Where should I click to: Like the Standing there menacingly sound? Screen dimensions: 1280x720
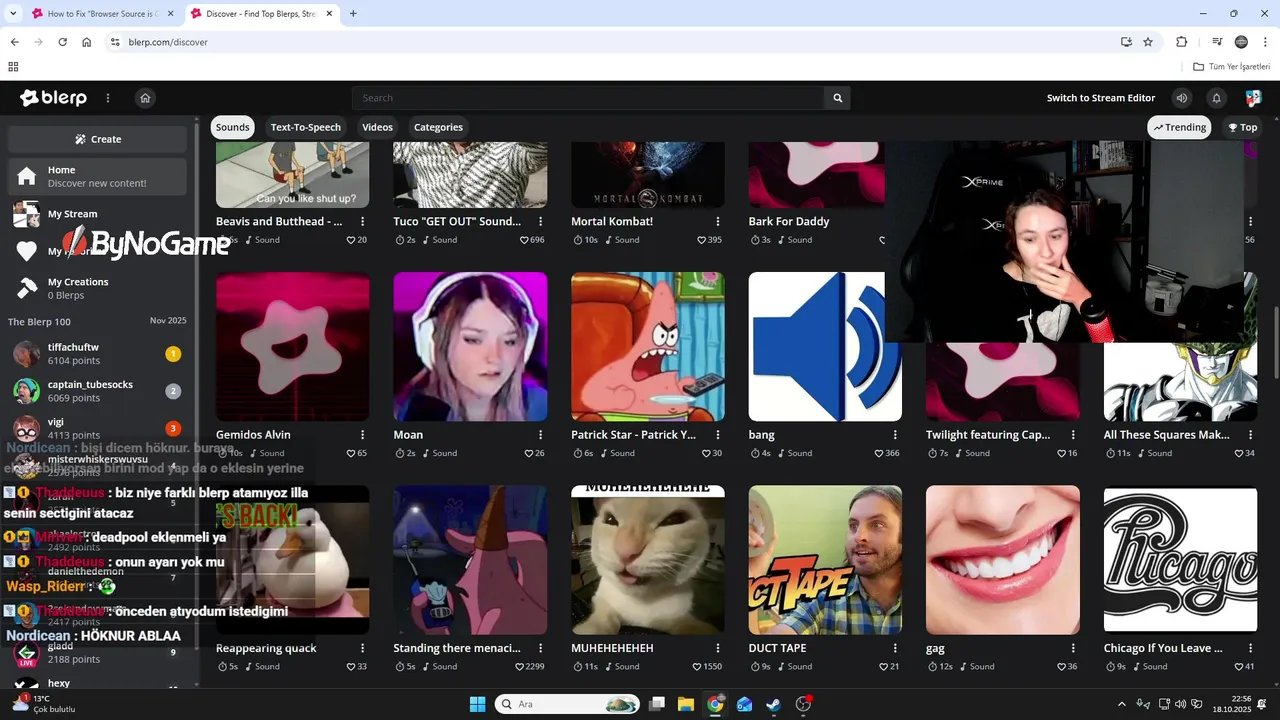pyautogui.click(x=520, y=666)
